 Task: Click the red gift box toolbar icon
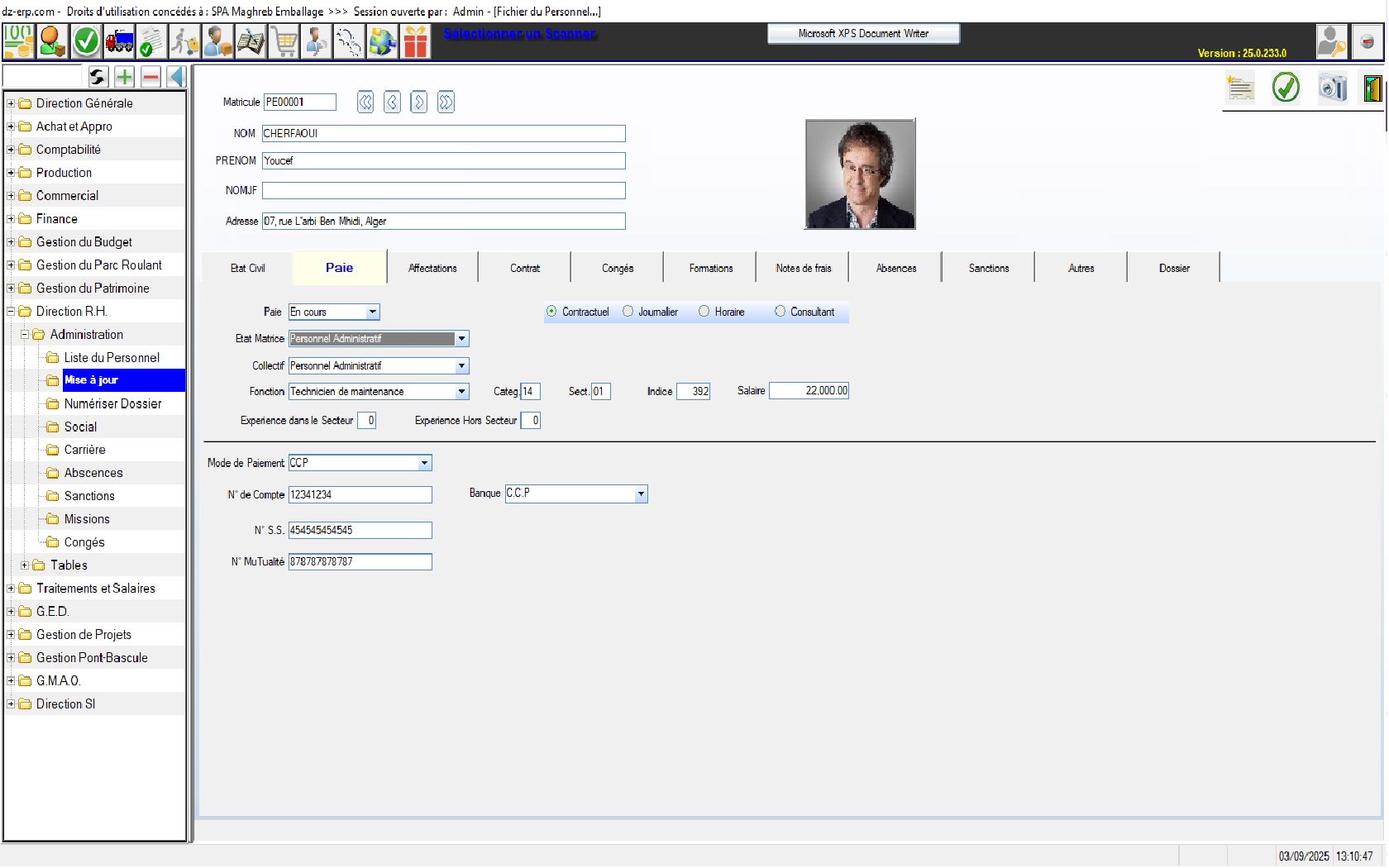(416, 41)
